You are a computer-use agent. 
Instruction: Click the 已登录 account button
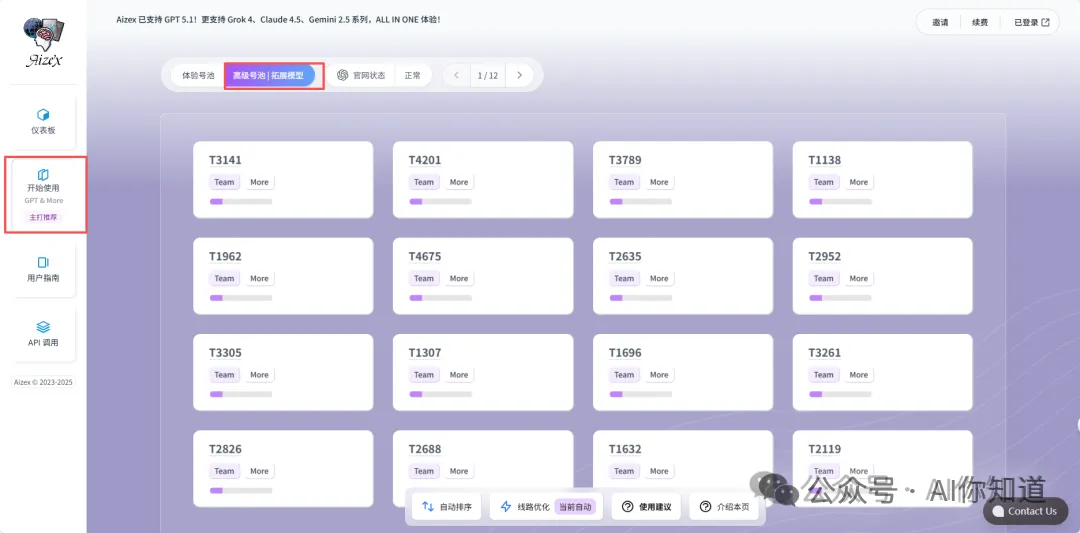[1031, 22]
